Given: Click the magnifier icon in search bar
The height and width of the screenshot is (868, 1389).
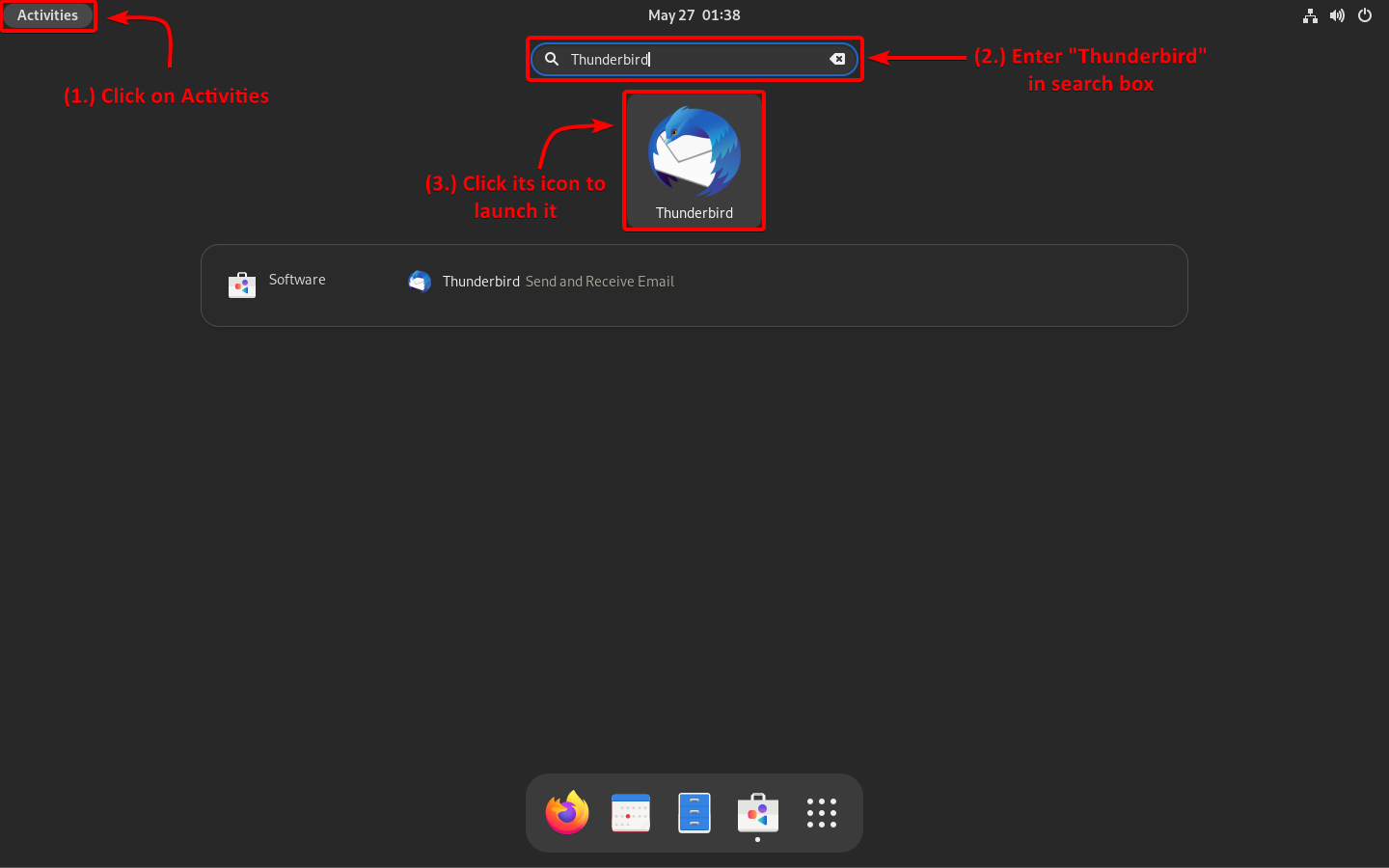Looking at the screenshot, I should (x=551, y=59).
